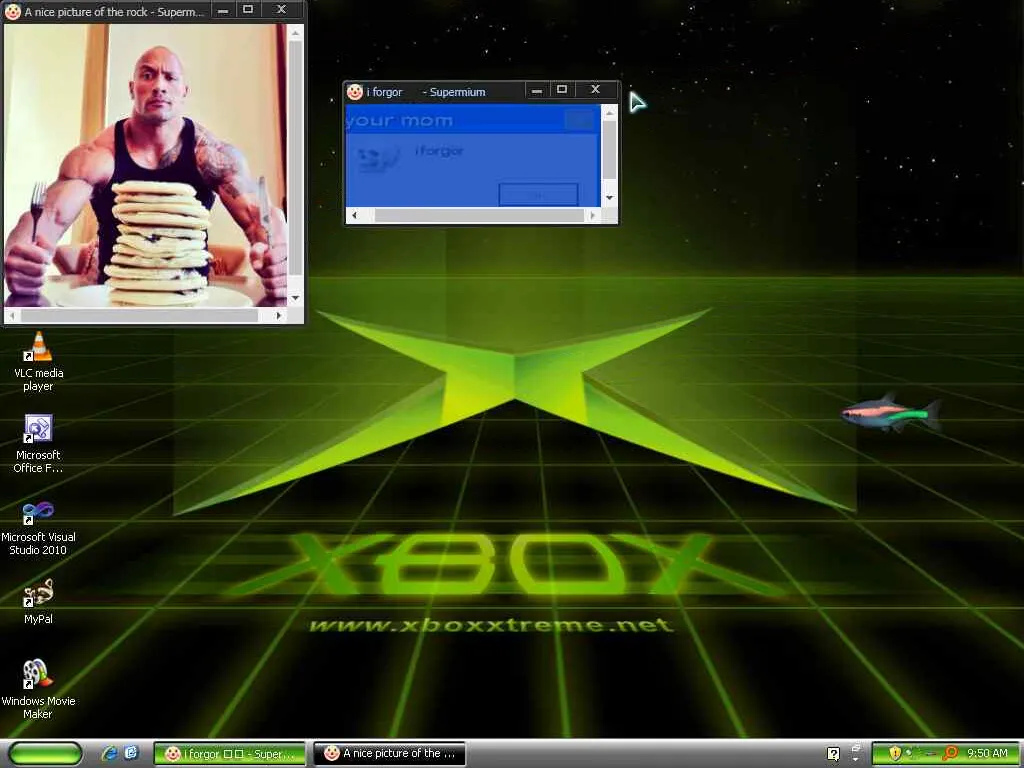Close the 'i forgor' Supermium window
This screenshot has width=1024, height=768.
click(x=595, y=90)
